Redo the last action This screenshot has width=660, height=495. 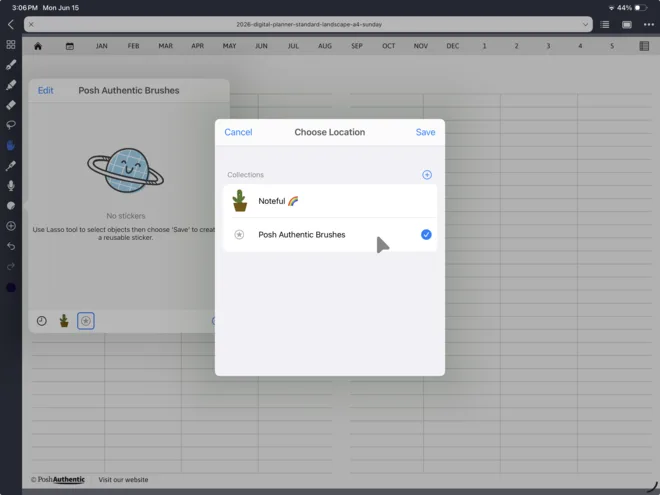coord(11,266)
